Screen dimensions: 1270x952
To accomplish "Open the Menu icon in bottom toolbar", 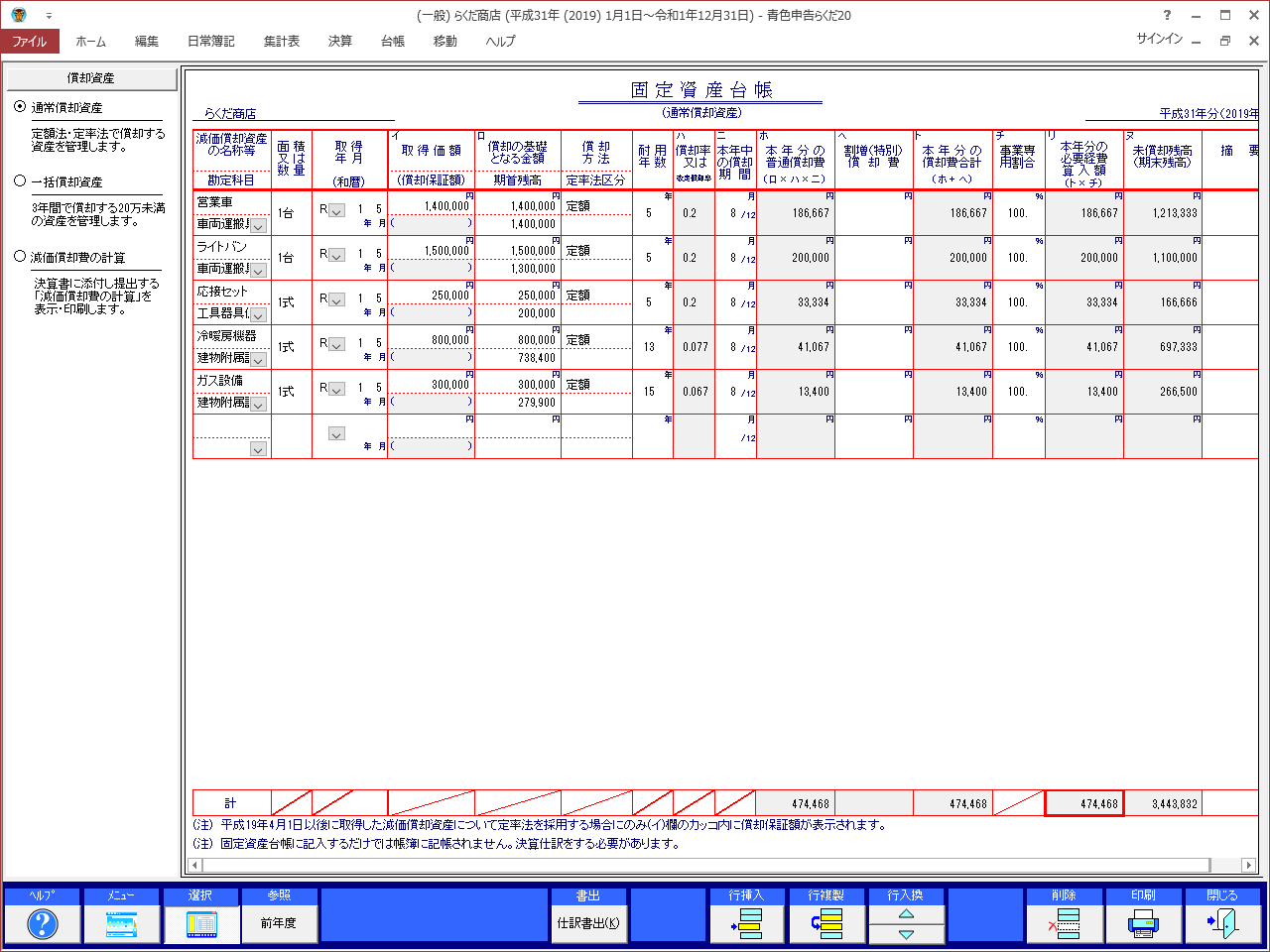I will pyautogui.click(x=121, y=923).
